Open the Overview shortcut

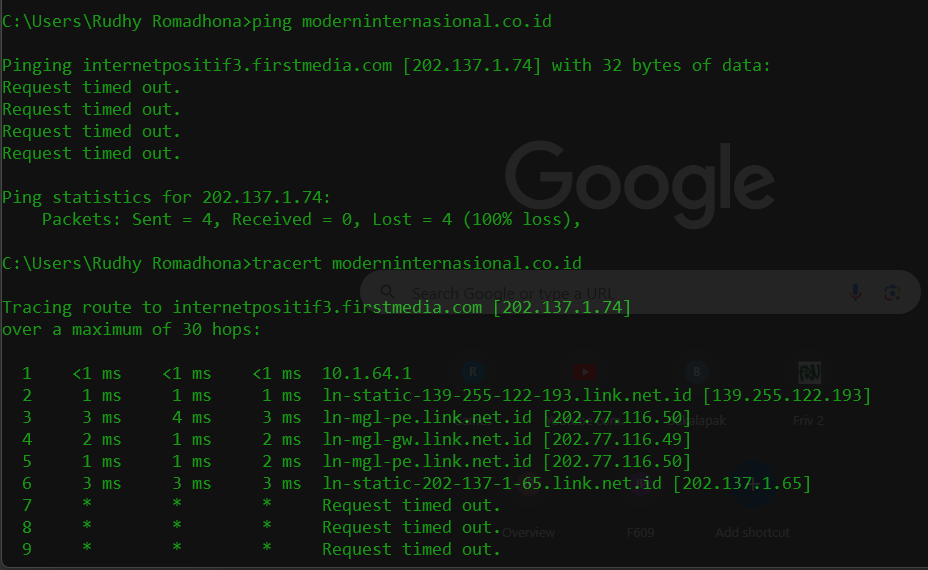[528, 533]
